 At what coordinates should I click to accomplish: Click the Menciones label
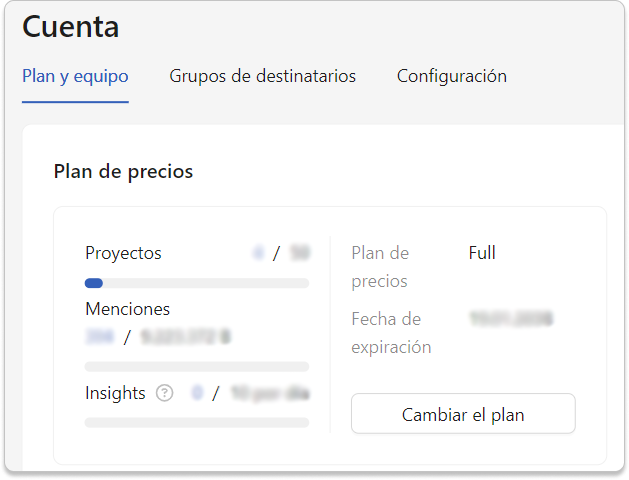(128, 309)
